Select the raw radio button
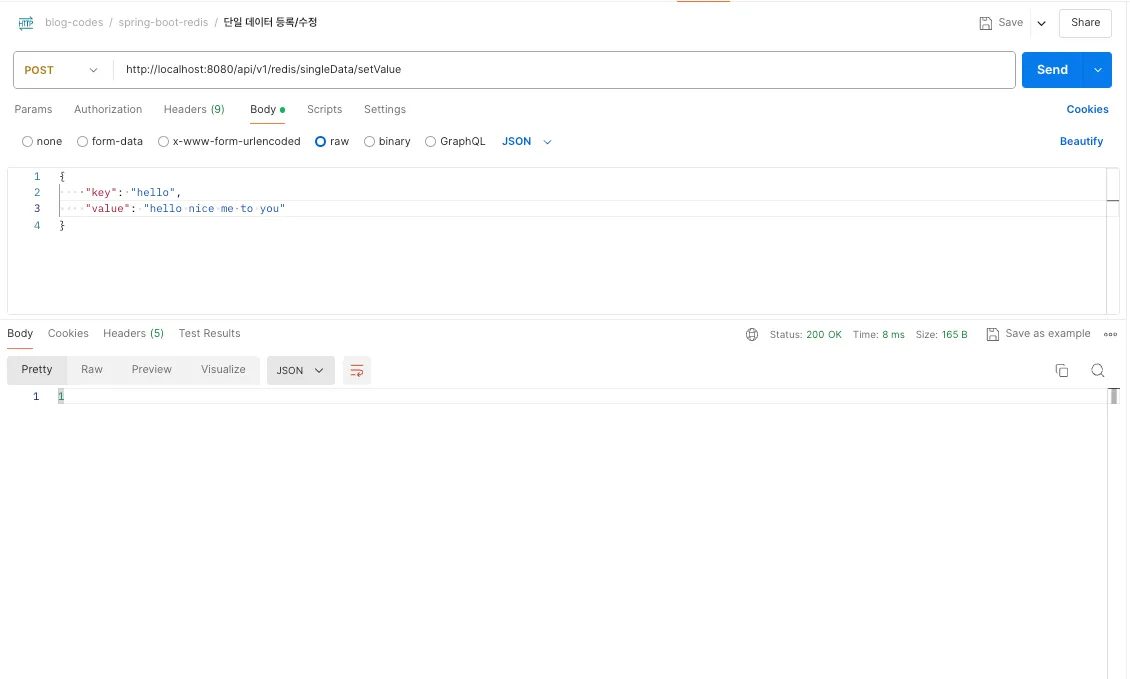Image resolution: width=1130 pixels, height=679 pixels. click(x=321, y=141)
